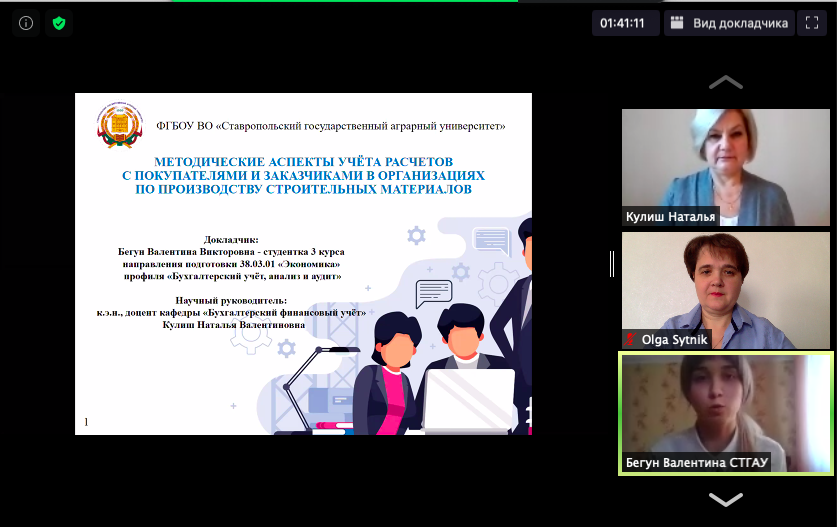
Task: Click the text Научный руководитель: on the slide
Action: coord(231,301)
